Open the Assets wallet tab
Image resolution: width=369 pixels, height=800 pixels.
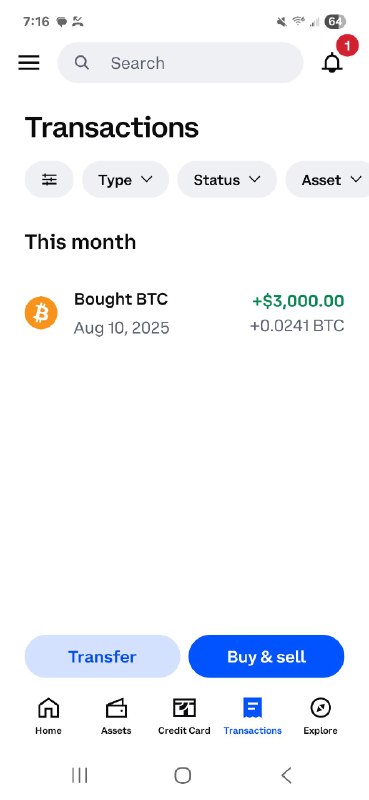tap(116, 716)
